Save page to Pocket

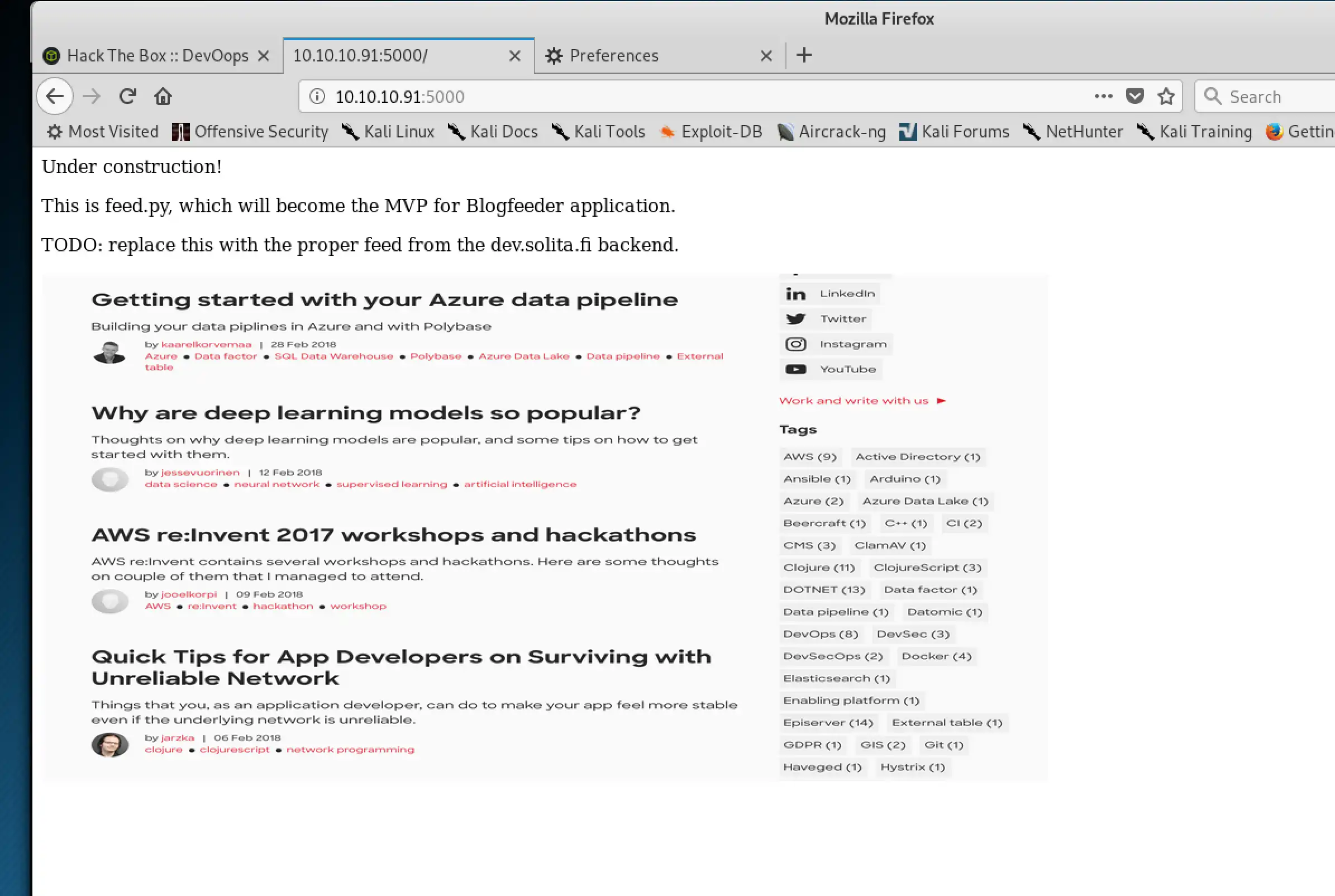coord(1134,96)
